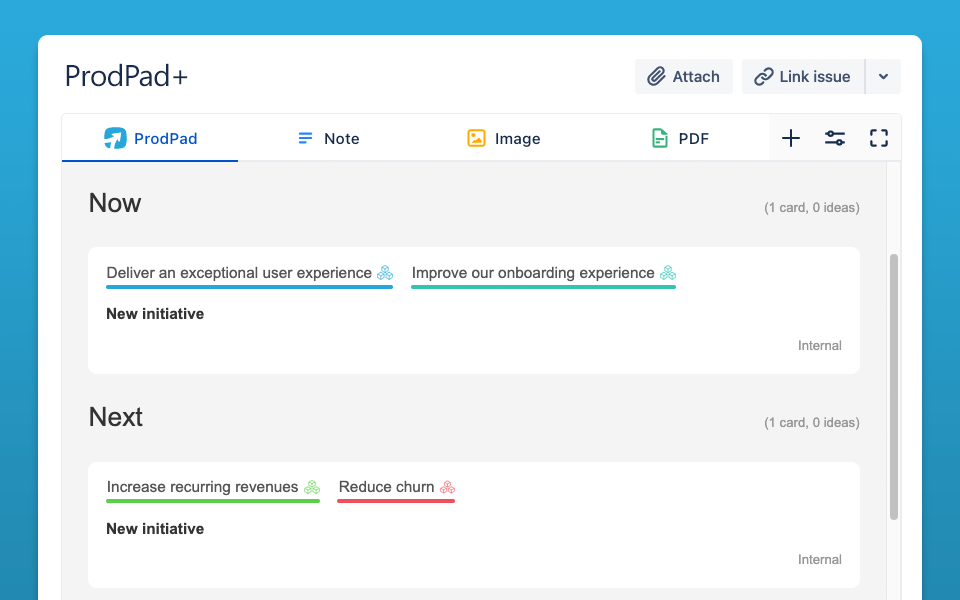The height and width of the screenshot is (600, 960).
Task: Click the 'Now' column heading
Action: pos(115,203)
